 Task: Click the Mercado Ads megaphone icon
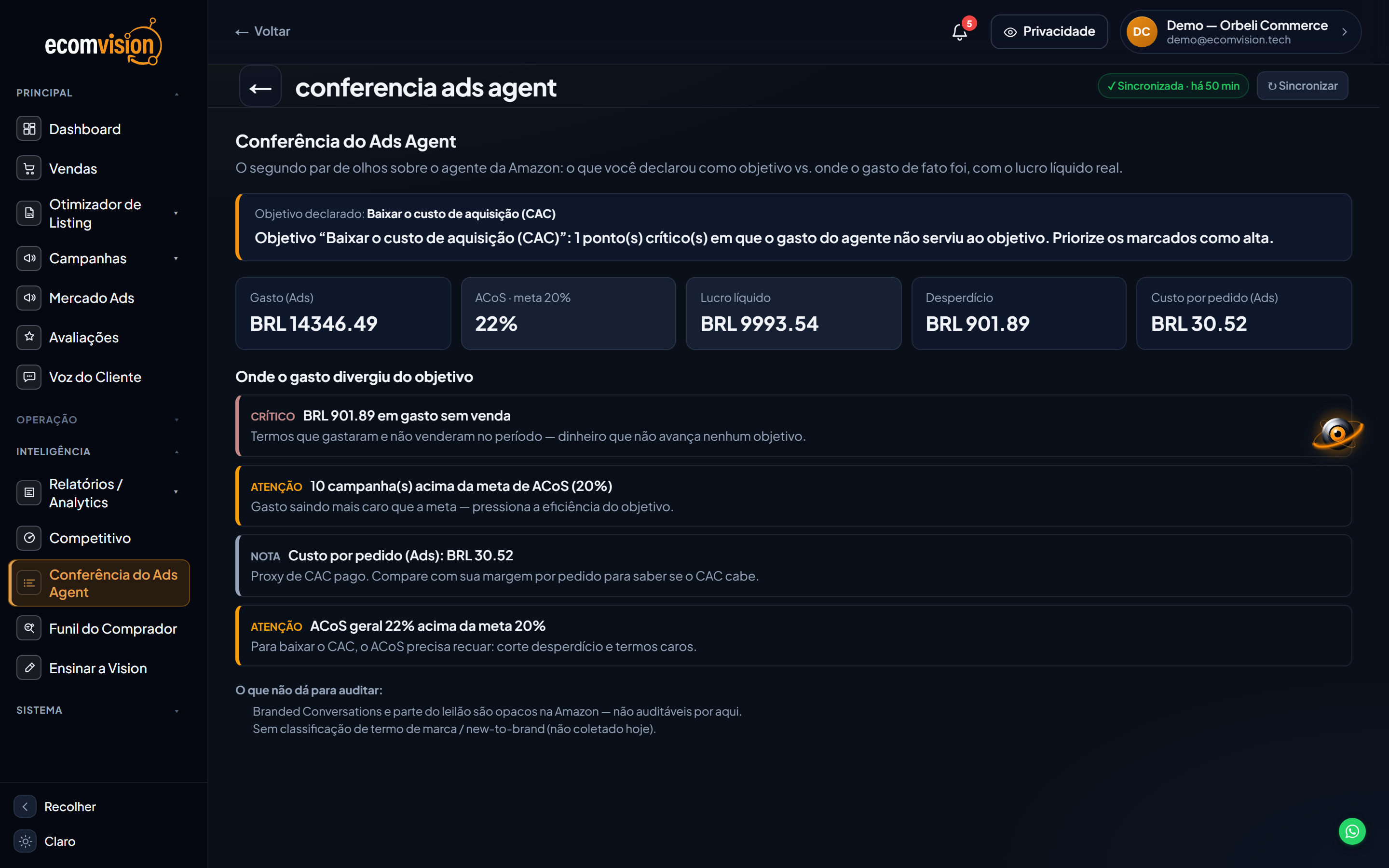click(x=29, y=298)
